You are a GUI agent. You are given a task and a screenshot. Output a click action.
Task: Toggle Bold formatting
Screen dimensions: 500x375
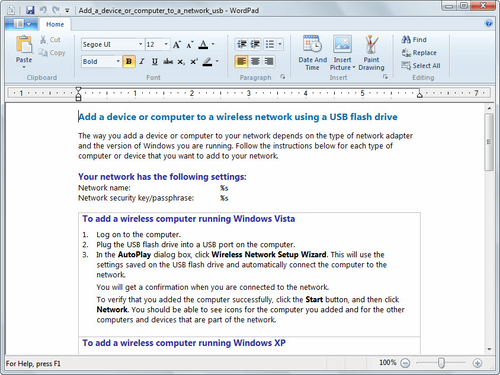tap(129, 62)
